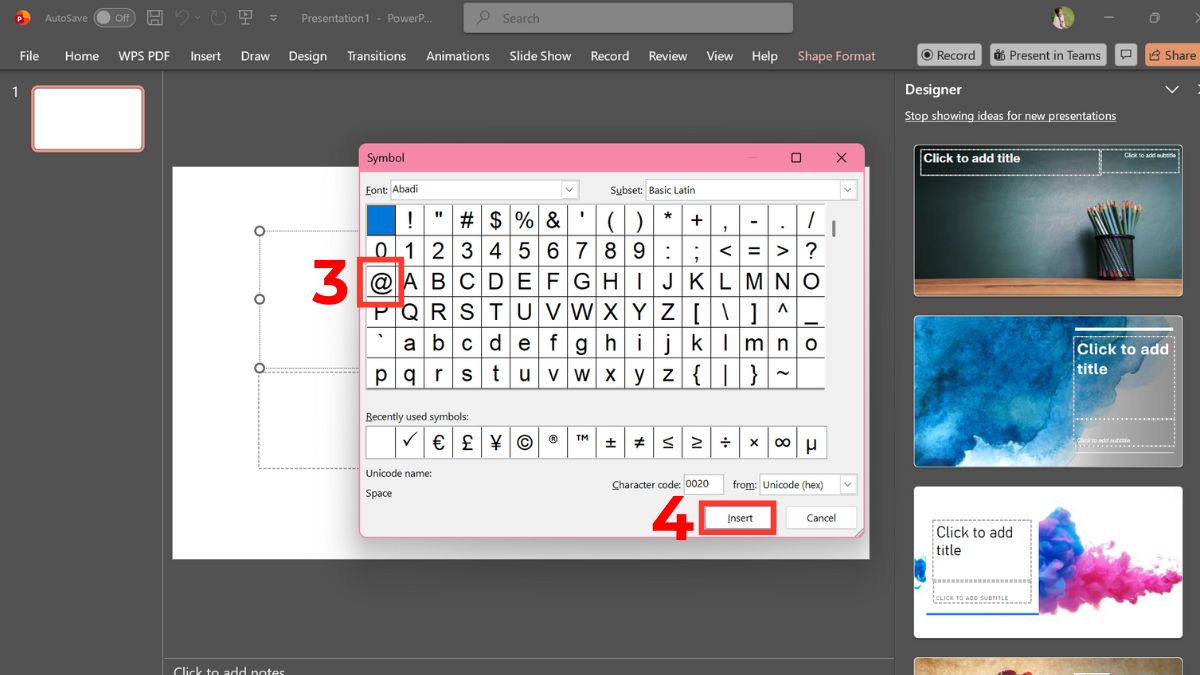Screen dimensions: 1200x675
Task: Select the euro € sign in recently used symbols
Action: coord(438,441)
